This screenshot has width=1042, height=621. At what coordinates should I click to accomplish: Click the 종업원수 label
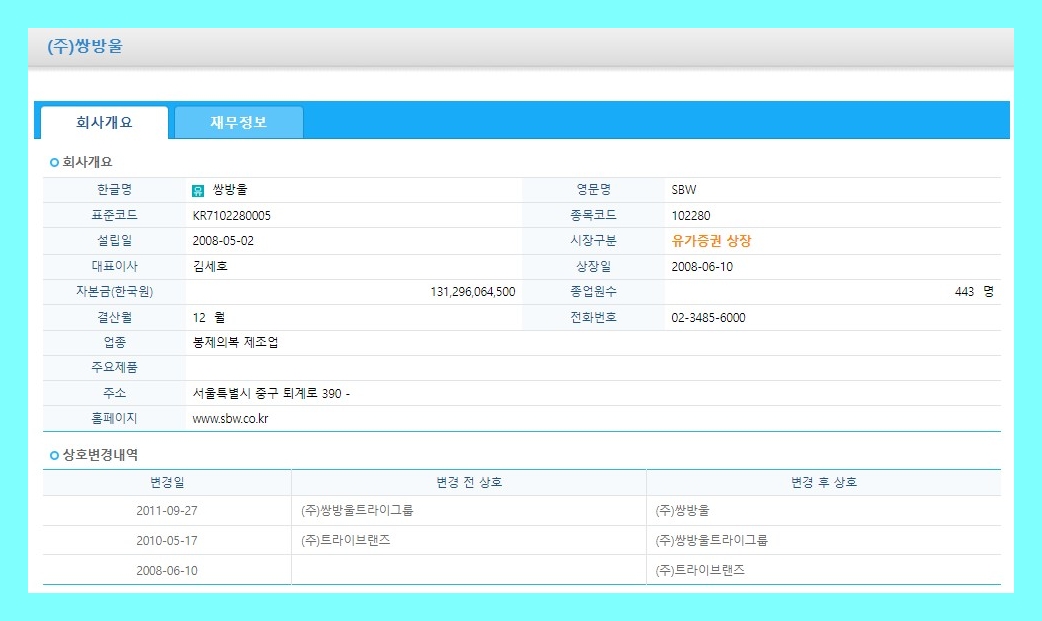coord(593,291)
